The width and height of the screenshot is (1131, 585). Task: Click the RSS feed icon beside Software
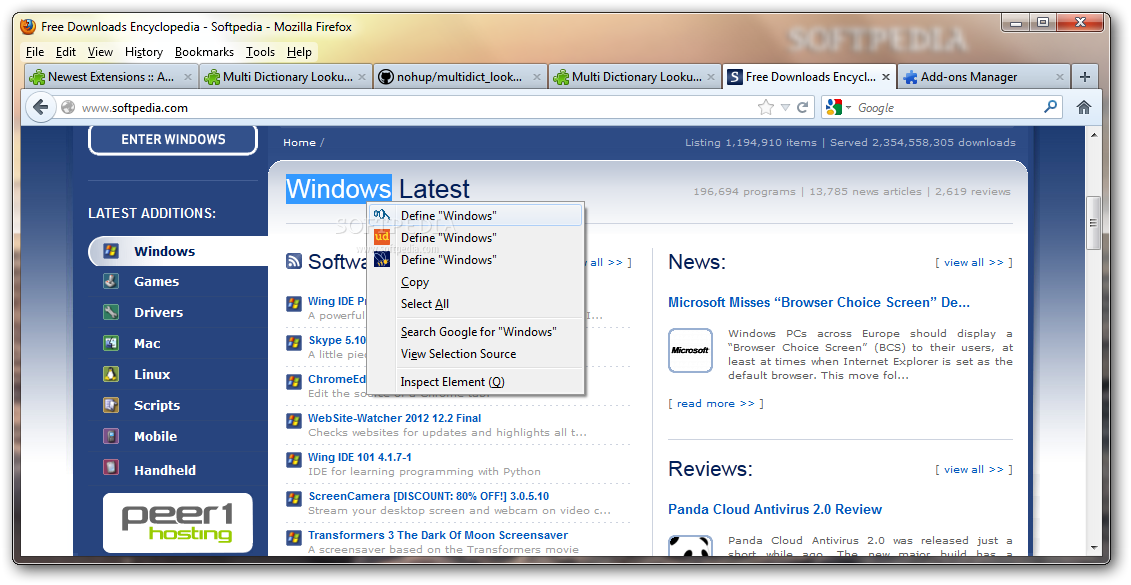294,261
